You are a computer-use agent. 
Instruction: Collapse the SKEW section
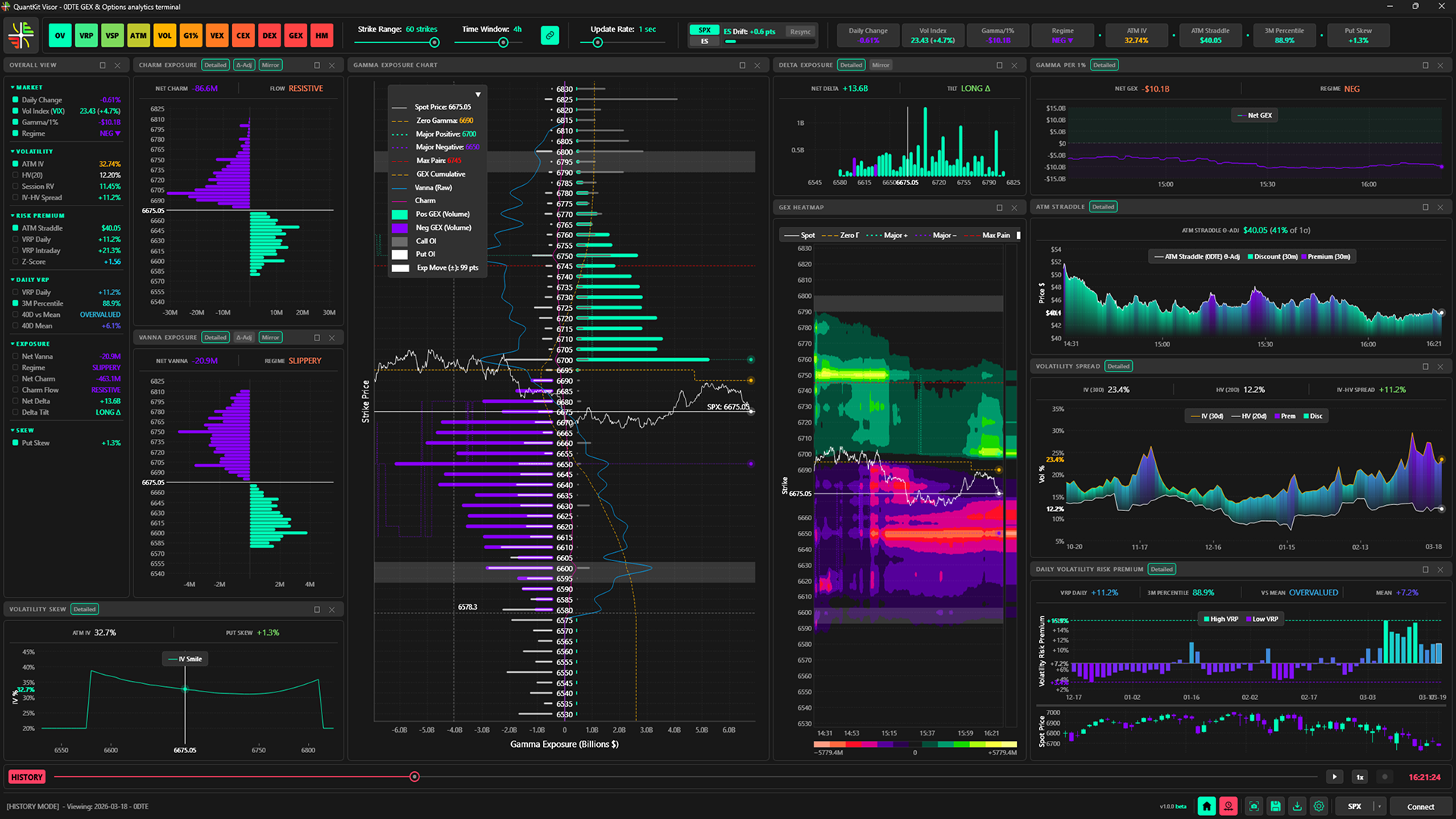[23, 431]
